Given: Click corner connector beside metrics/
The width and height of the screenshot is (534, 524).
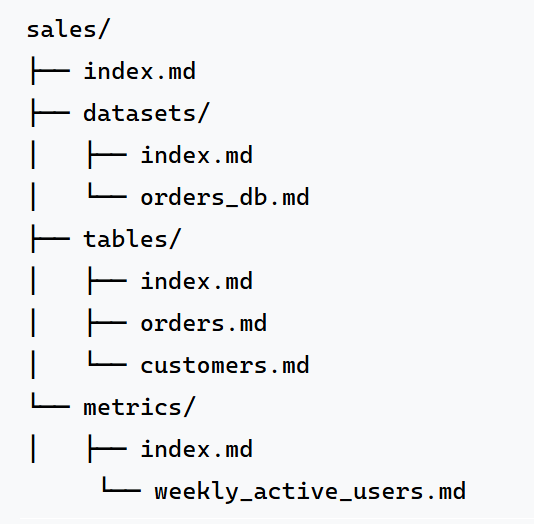Looking at the screenshot, I should (x=50, y=400).
